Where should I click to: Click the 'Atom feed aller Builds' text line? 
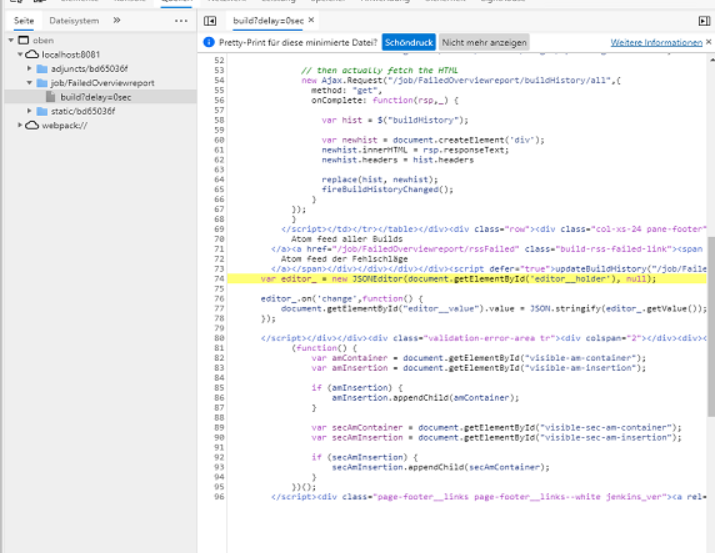pyautogui.click(x=347, y=239)
